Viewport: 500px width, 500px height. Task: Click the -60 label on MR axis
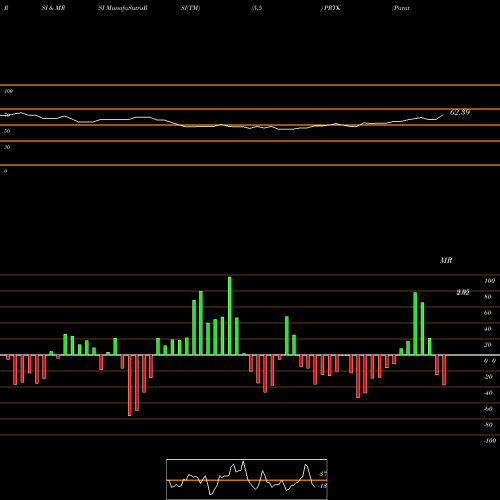click(x=488, y=409)
